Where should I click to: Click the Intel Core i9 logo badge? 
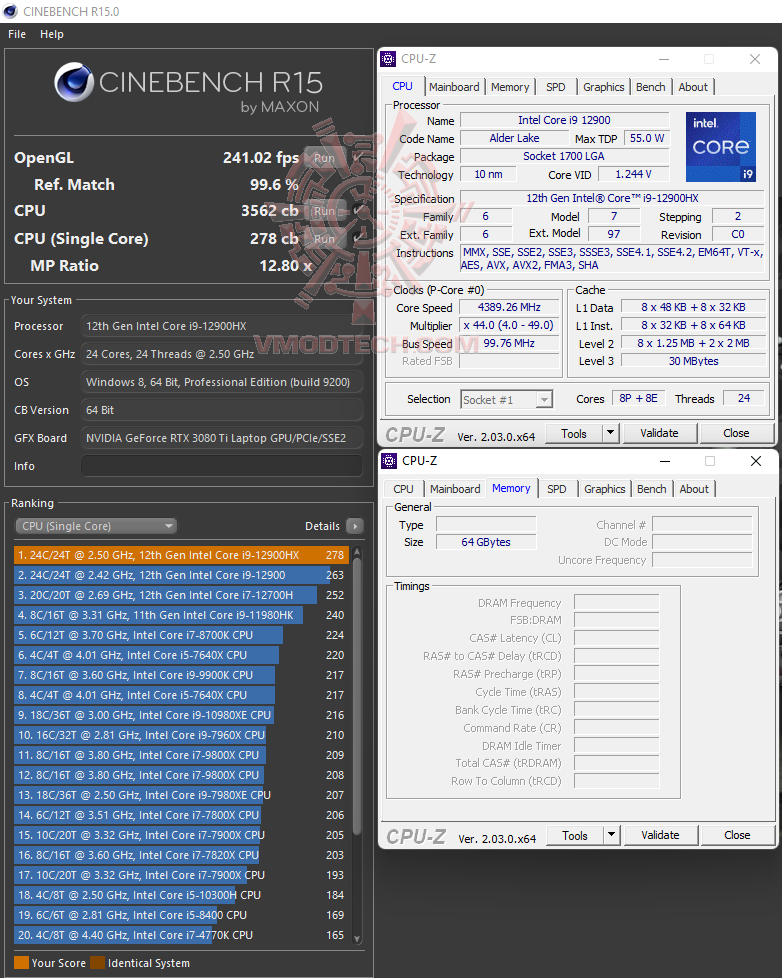pos(720,147)
